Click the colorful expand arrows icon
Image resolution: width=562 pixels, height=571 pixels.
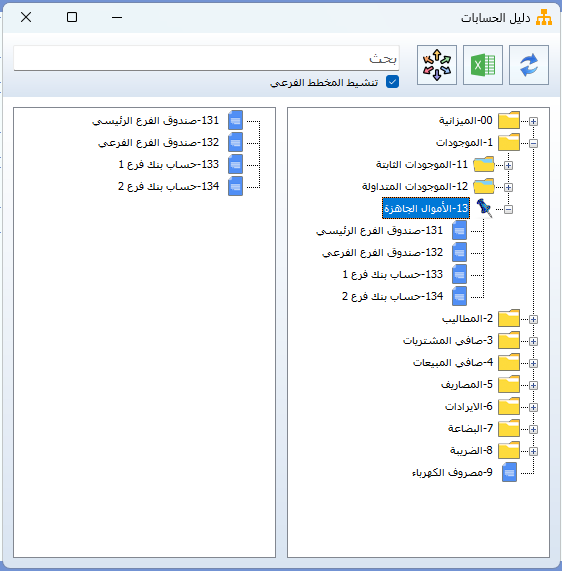437,65
